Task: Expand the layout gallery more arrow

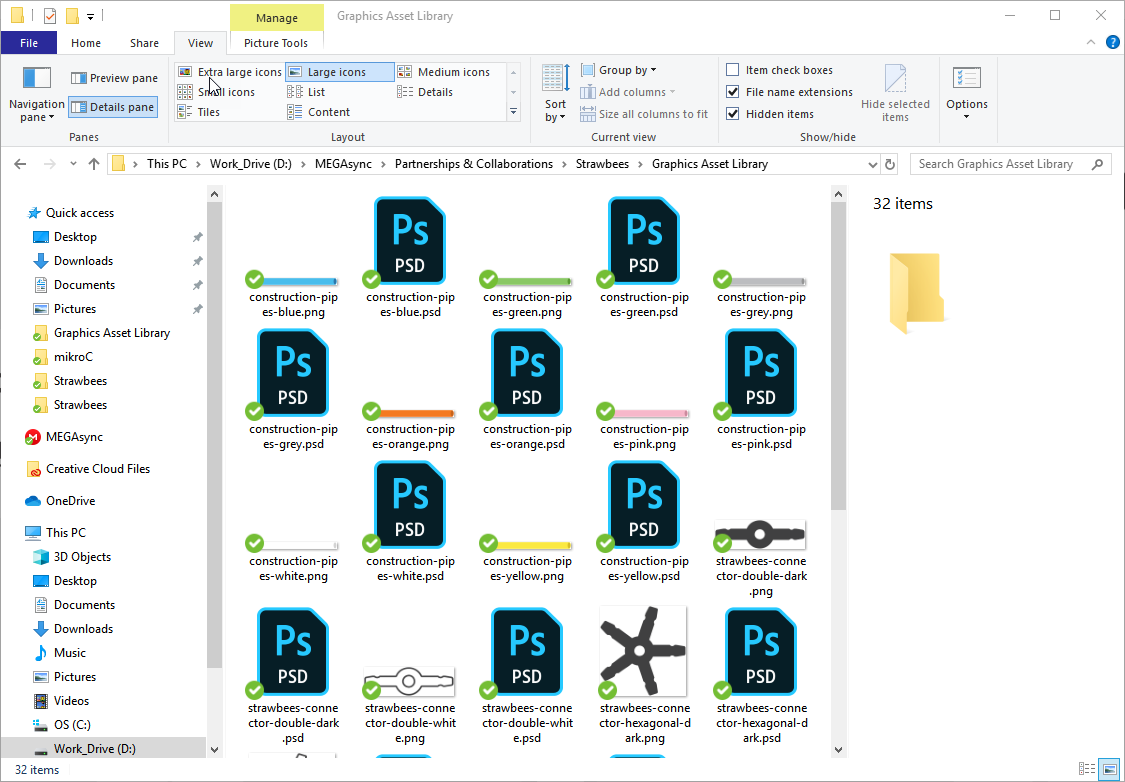Action: coord(513,111)
